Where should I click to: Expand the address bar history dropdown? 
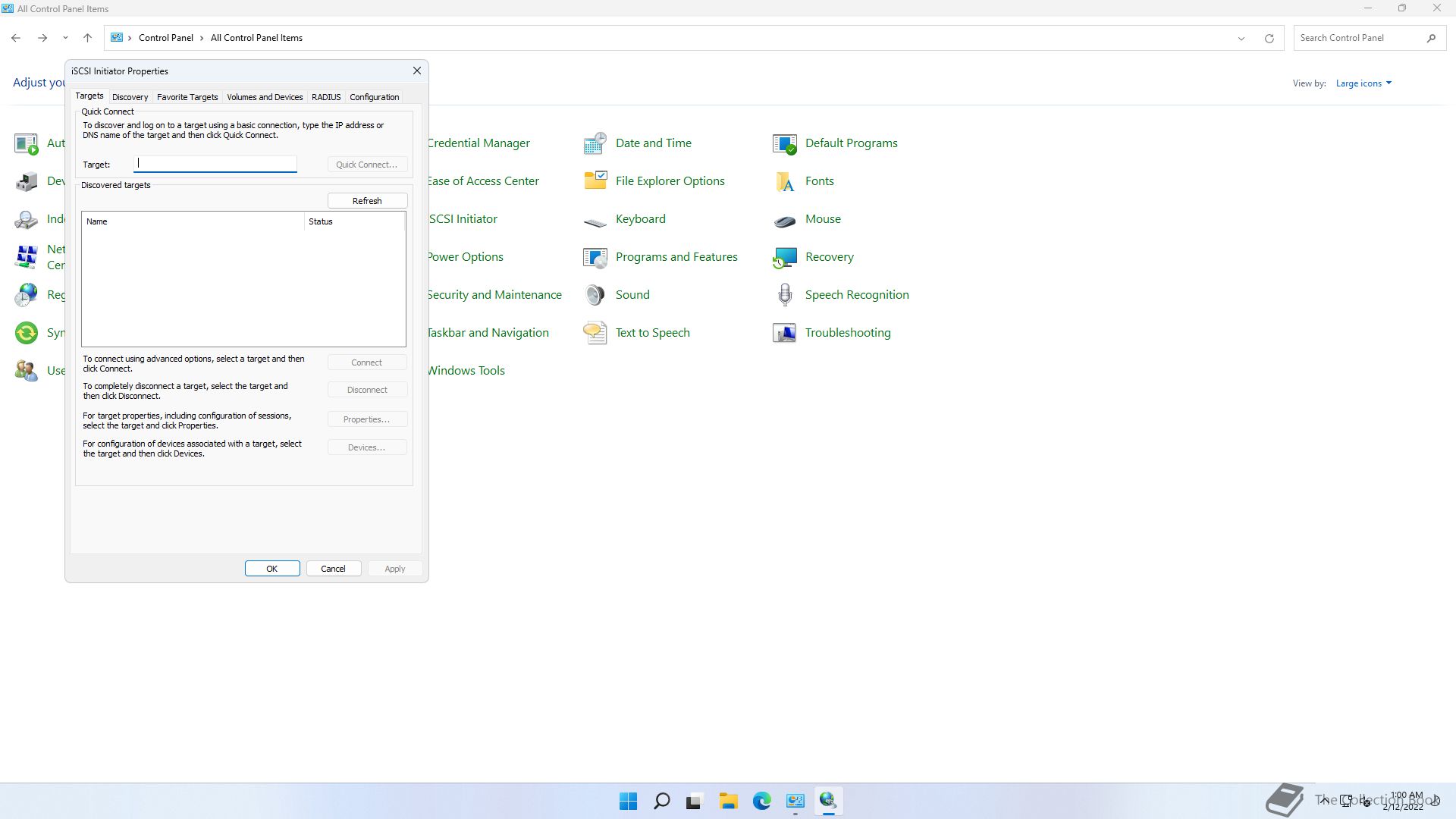(x=1241, y=38)
